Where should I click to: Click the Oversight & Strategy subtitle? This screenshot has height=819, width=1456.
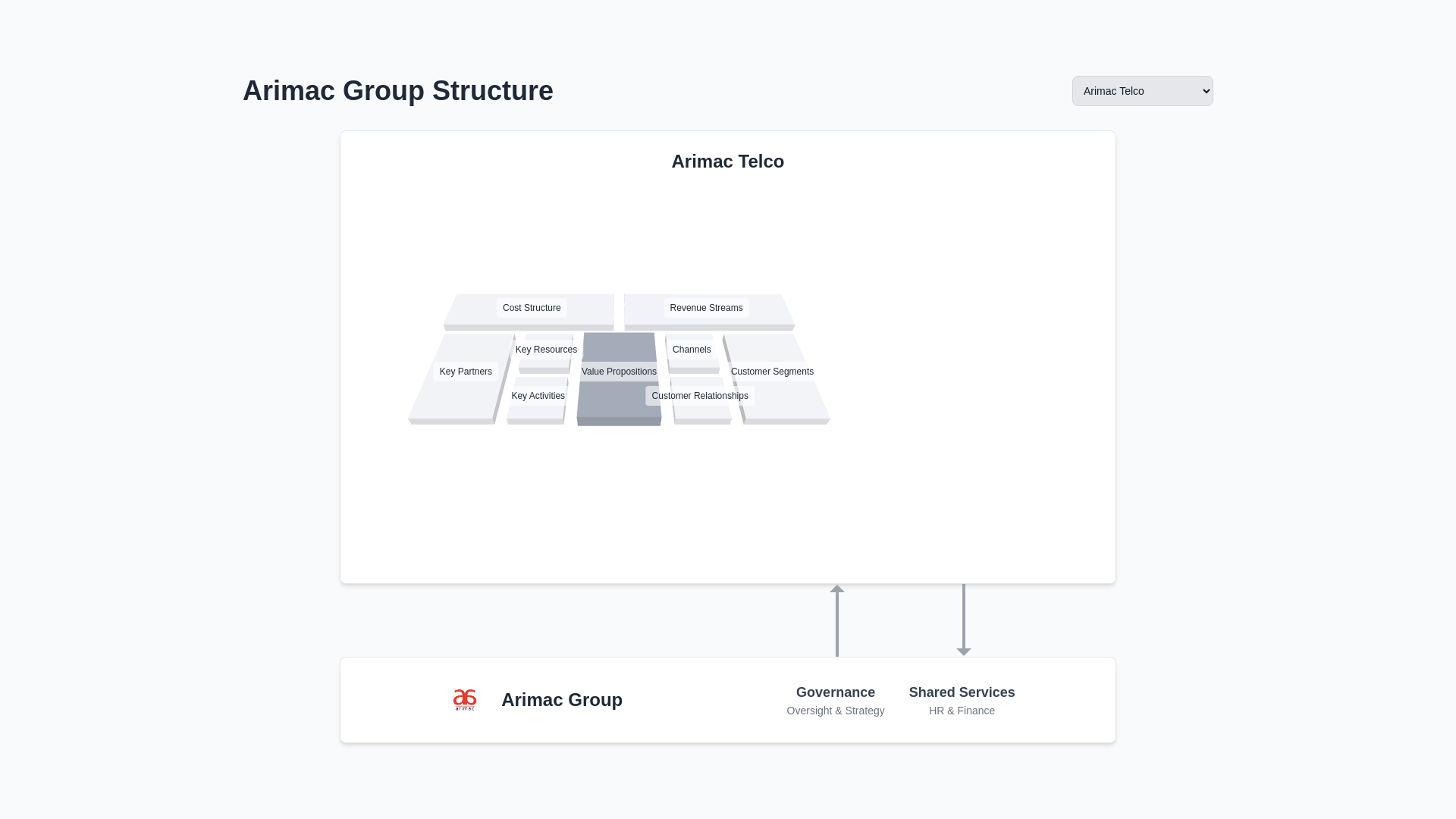tap(836, 711)
